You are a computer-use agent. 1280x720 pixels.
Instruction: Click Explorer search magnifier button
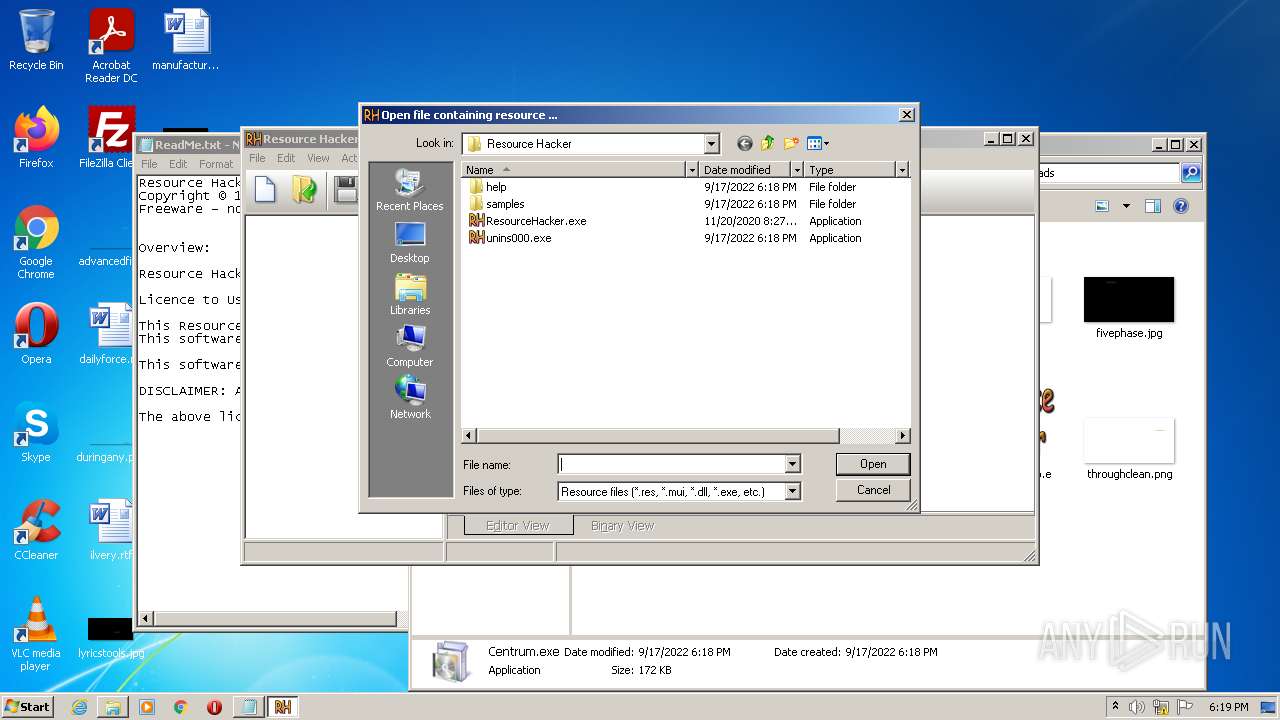point(1190,173)
